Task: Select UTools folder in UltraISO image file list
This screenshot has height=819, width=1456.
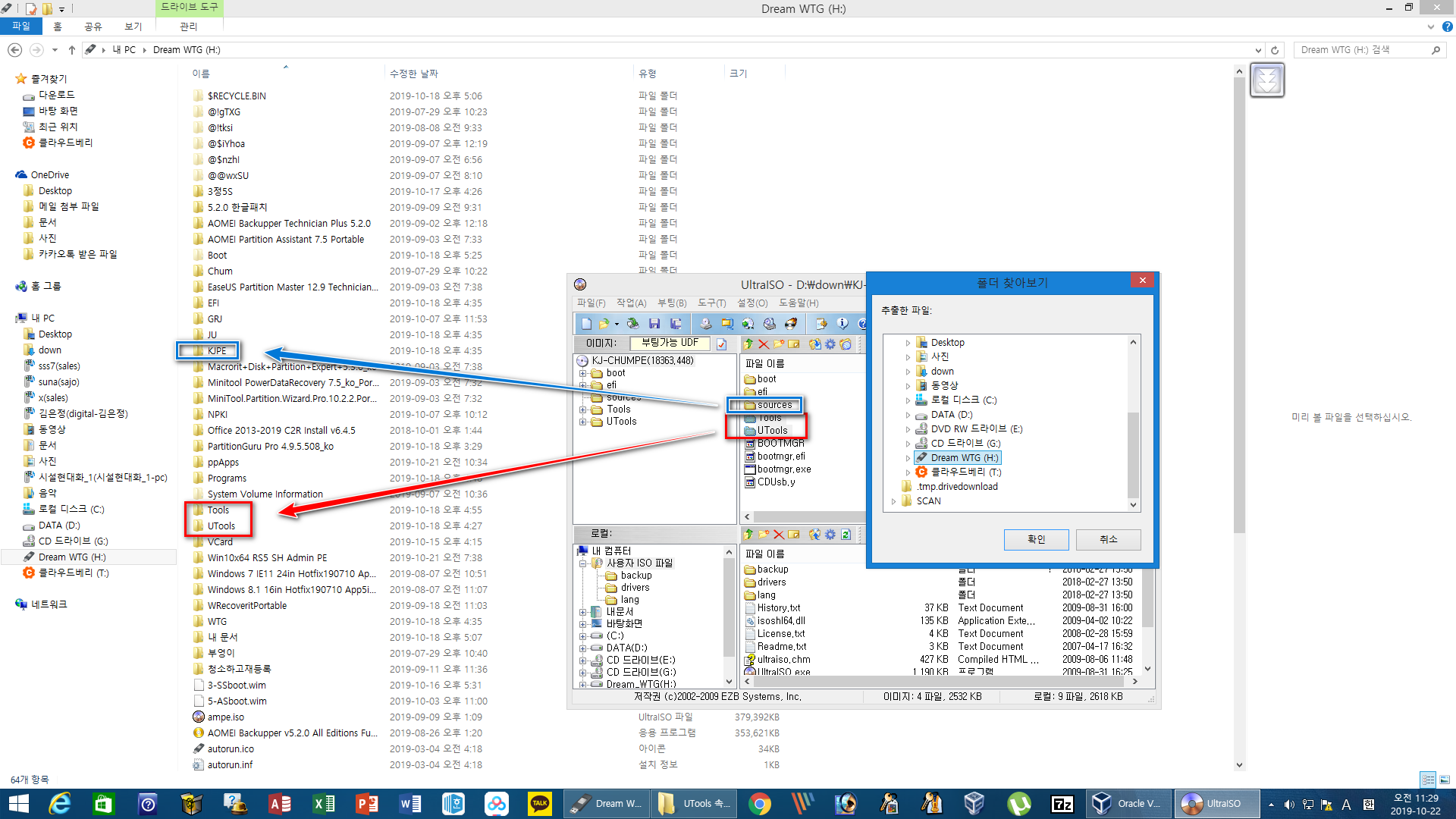Action: pos(772,431)
